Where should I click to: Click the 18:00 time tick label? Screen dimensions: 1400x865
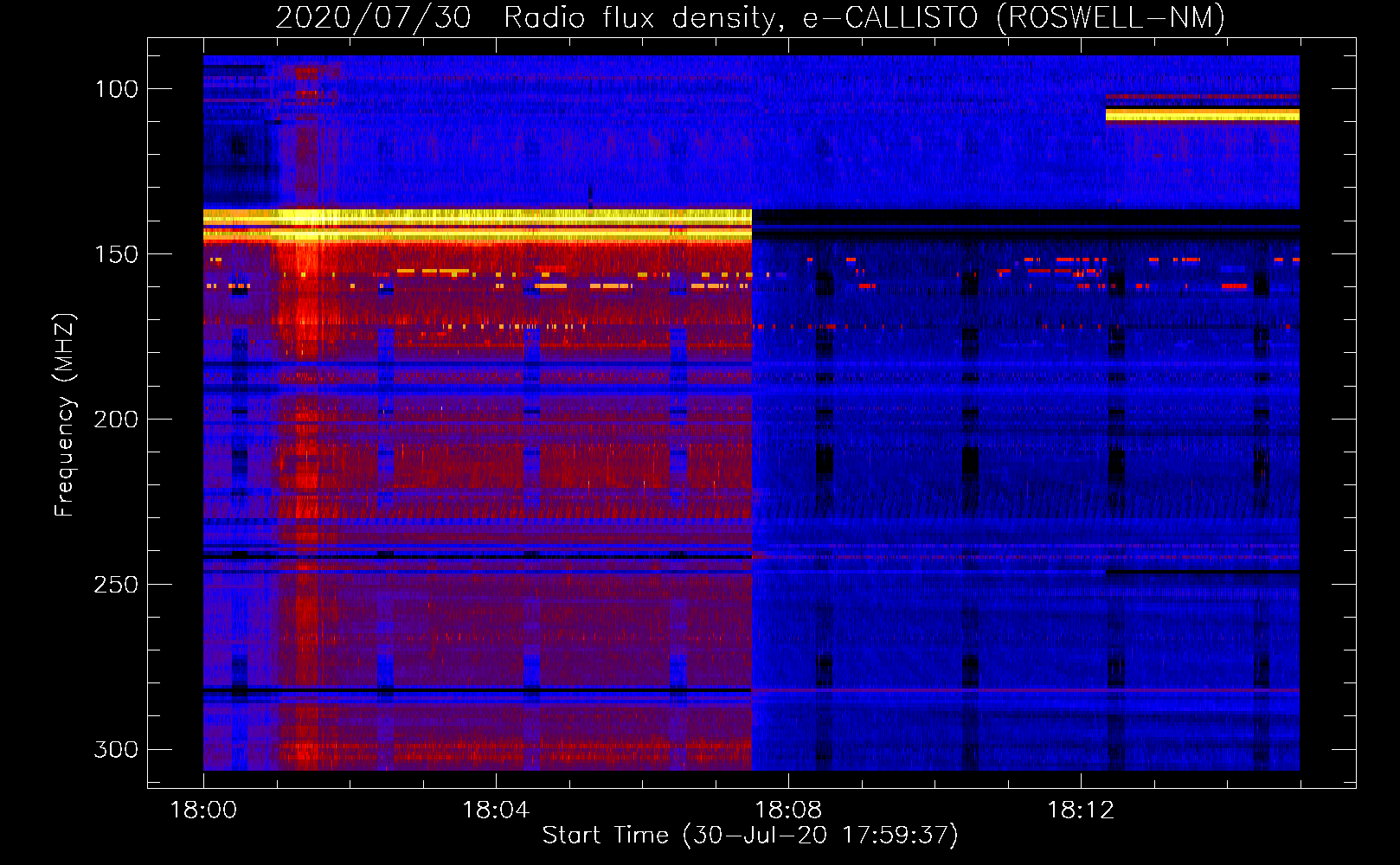coord(203,811)
